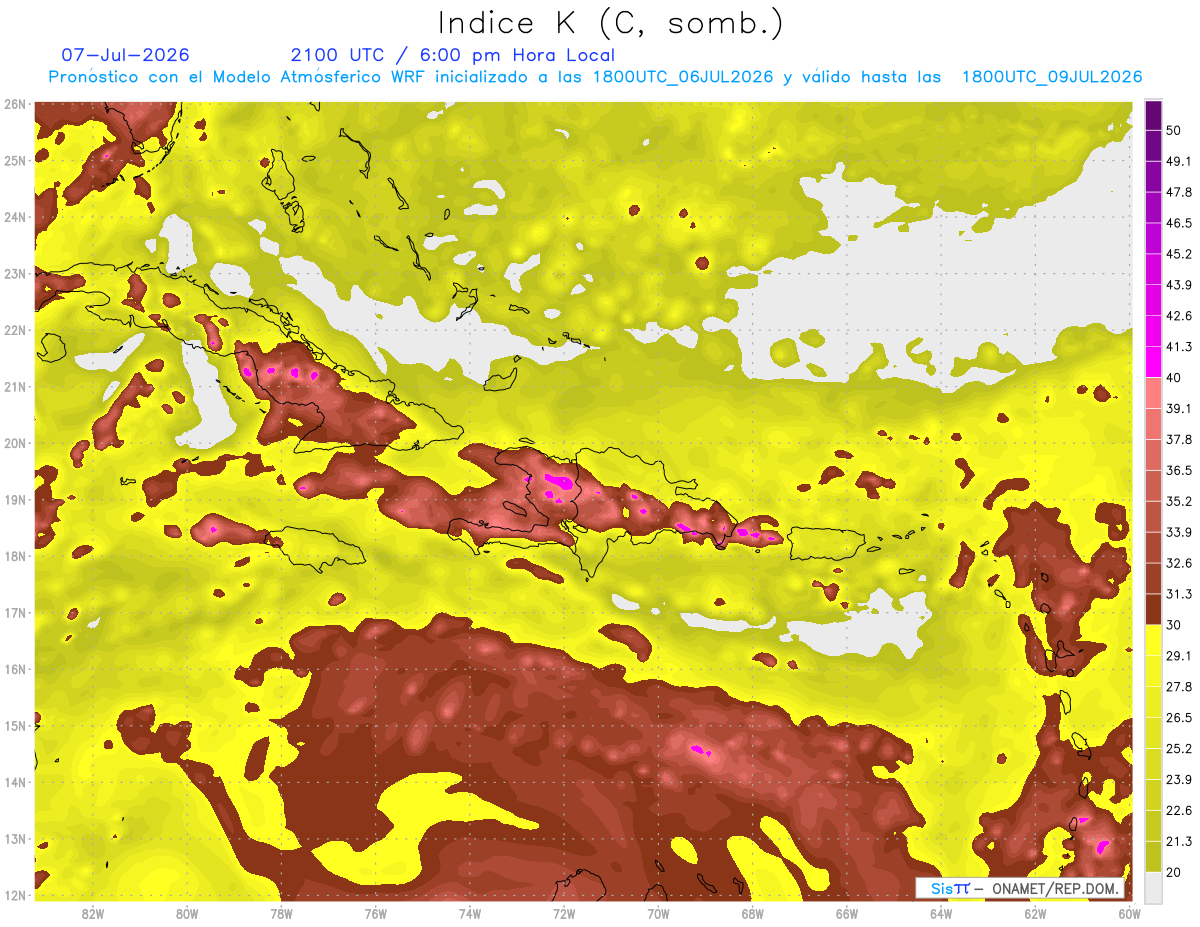Click the '78W' longitude axis label

click(x=281, y=914)
